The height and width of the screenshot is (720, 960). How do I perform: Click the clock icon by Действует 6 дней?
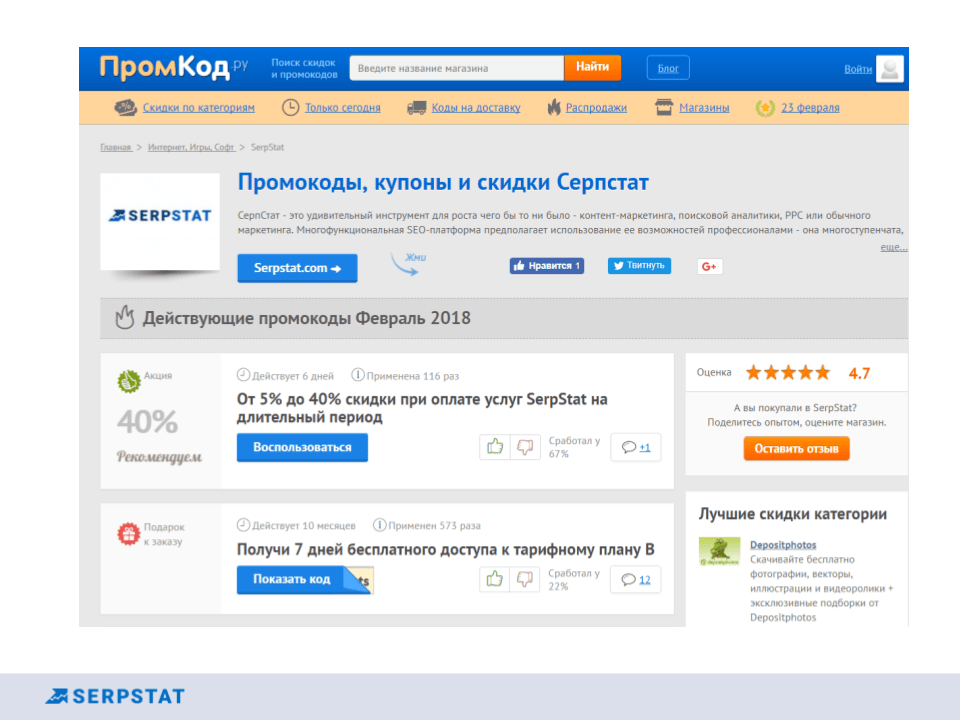(x=243, y=375)
